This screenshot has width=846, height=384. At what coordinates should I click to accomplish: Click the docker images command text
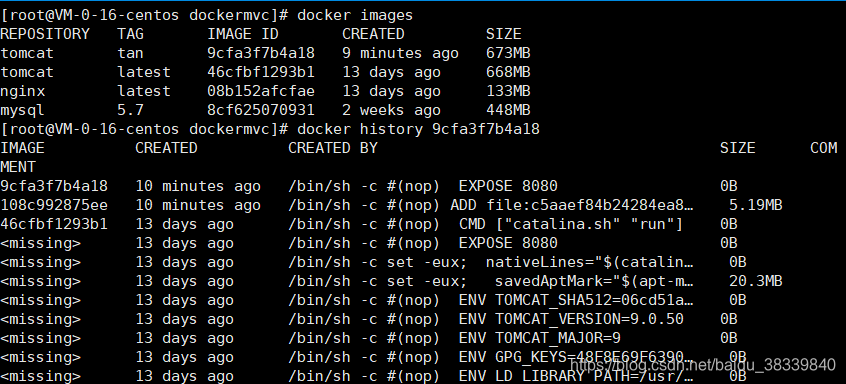click(355, 16)
